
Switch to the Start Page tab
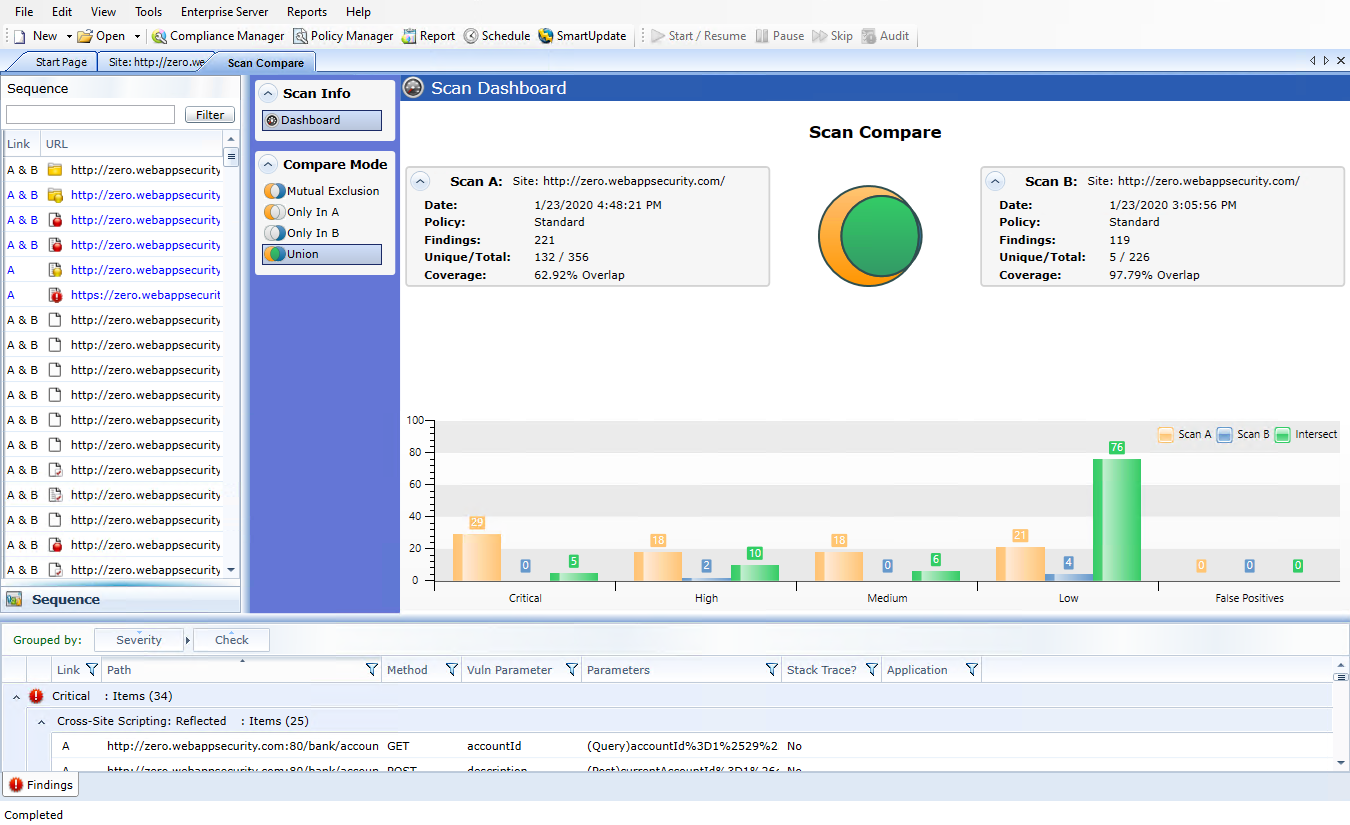point(61,62)
